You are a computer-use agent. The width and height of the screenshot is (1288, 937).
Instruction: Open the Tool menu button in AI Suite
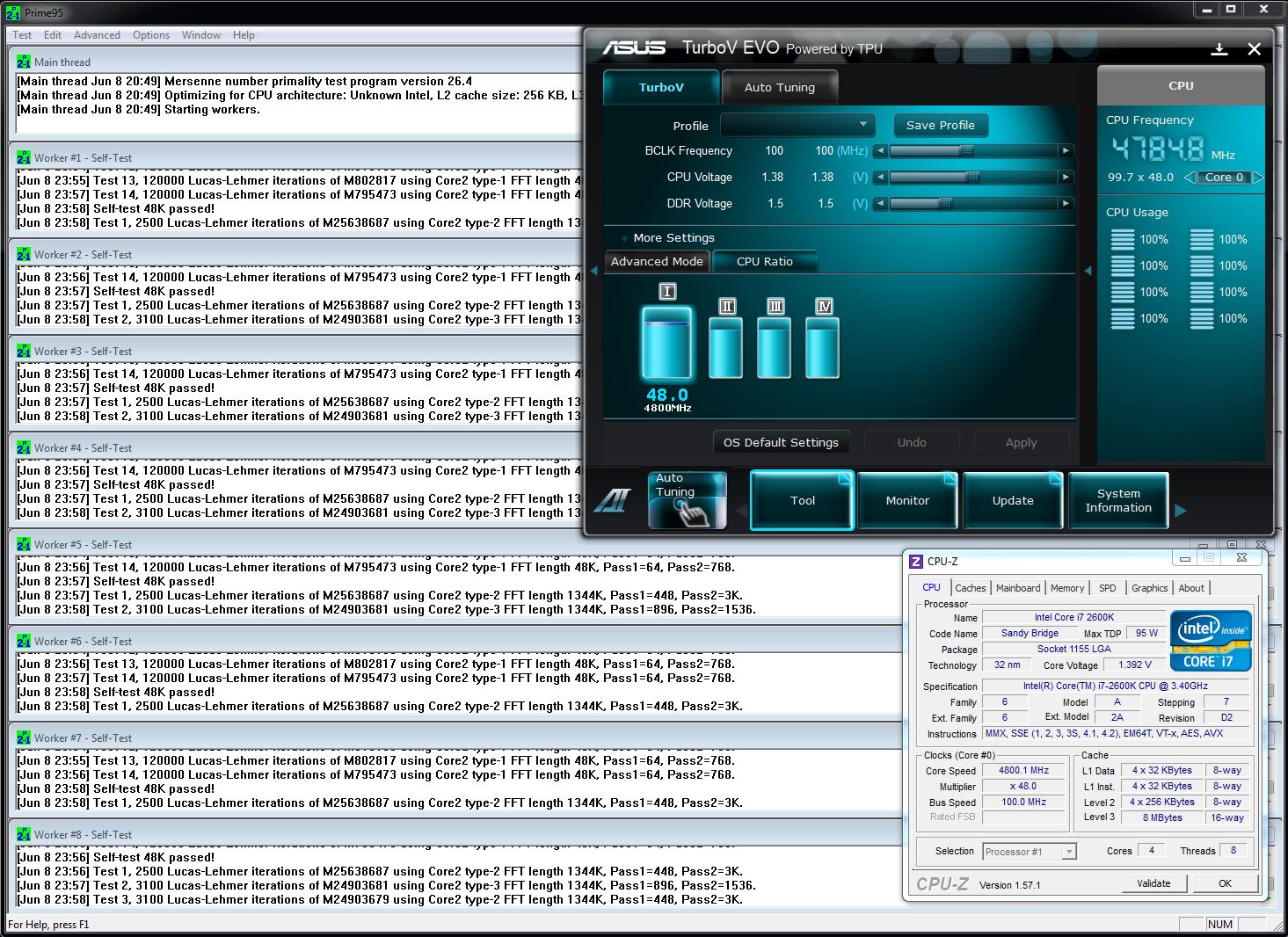coord(802,500)
